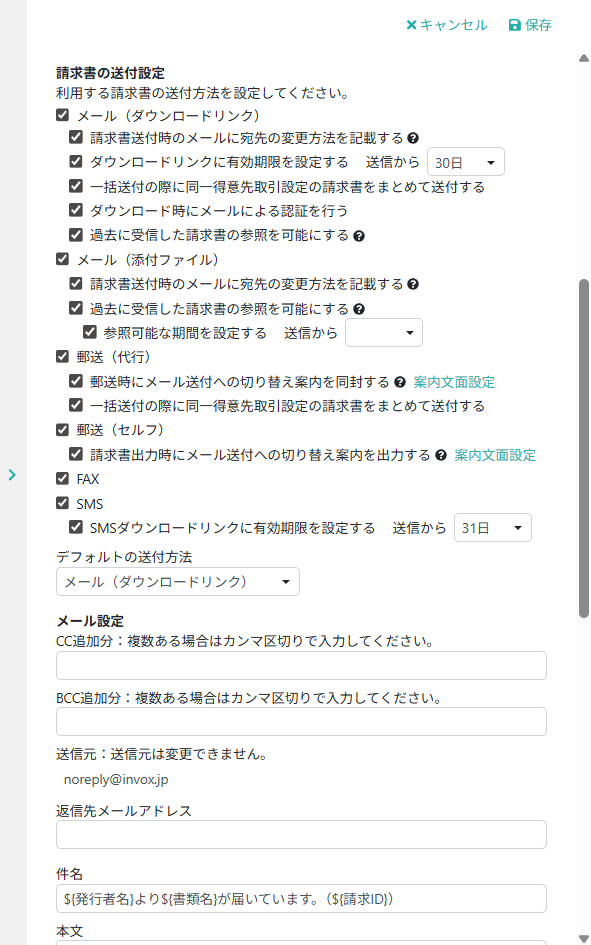Expand the sidebar with the left chevron arrow
591x945 pixels.
click(x=12, y=475)
